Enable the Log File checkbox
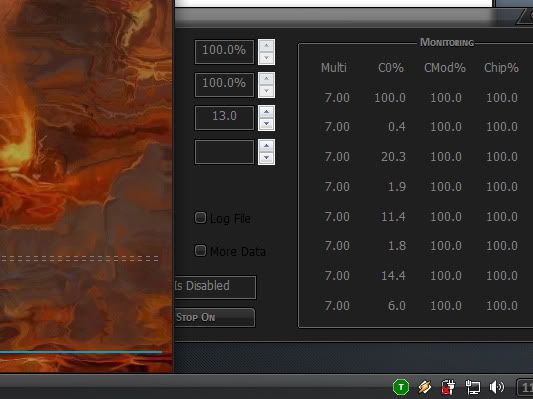Screen dimensions: 533x399 pyautogui.click(x=200, y=218)
